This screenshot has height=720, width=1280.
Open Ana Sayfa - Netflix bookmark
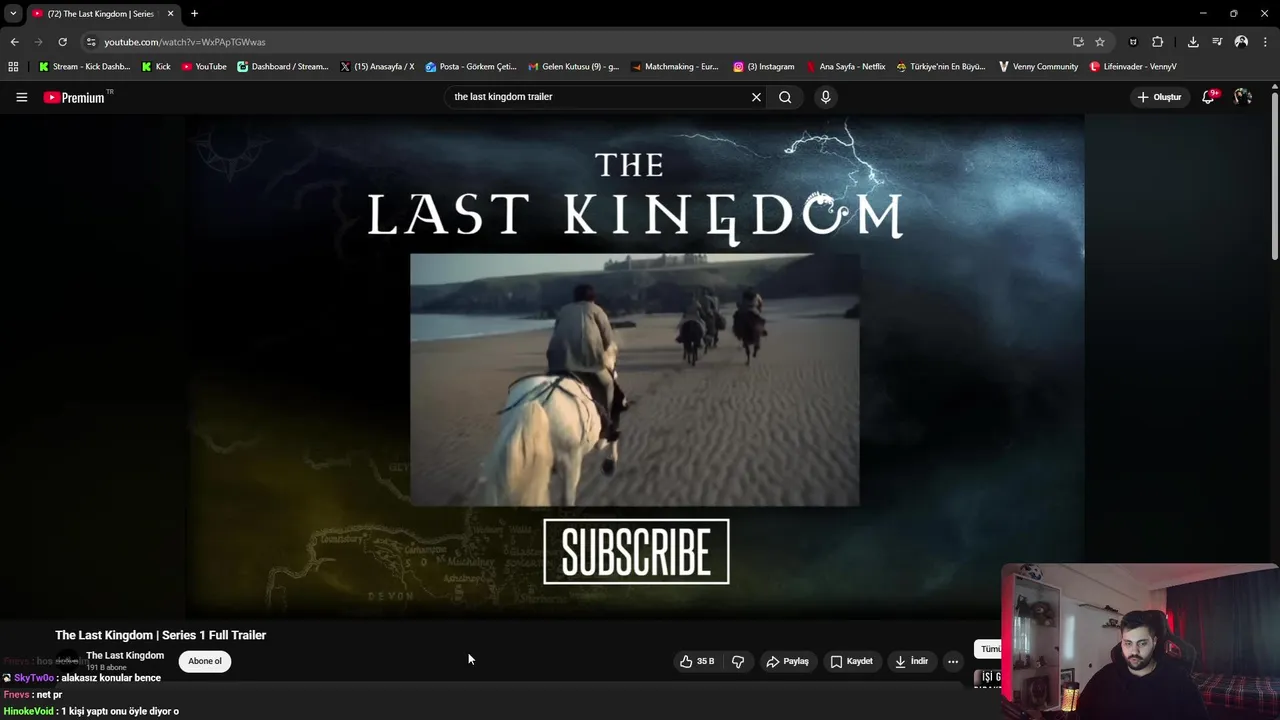845,67
